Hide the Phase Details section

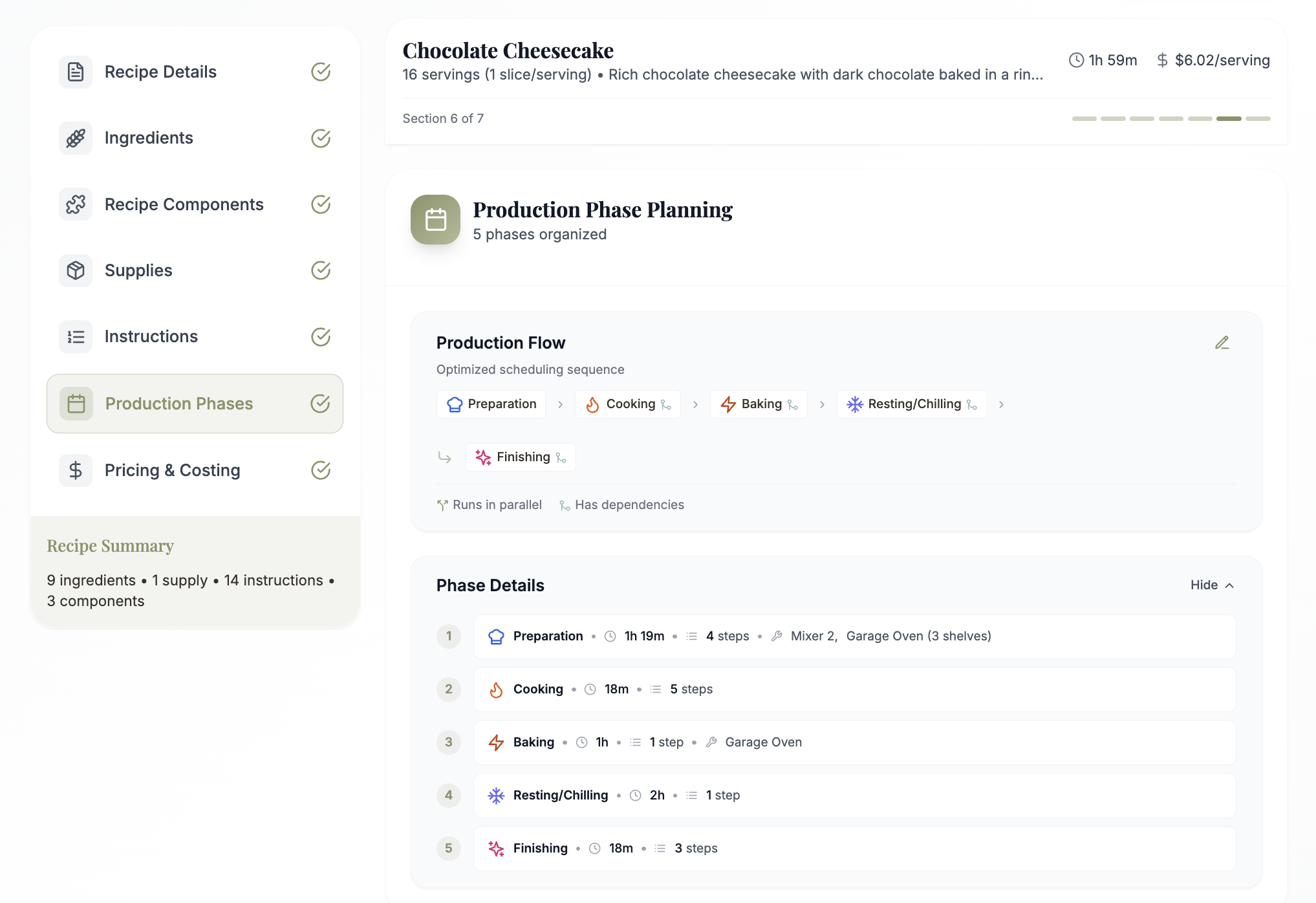(x=1212, y=585)
